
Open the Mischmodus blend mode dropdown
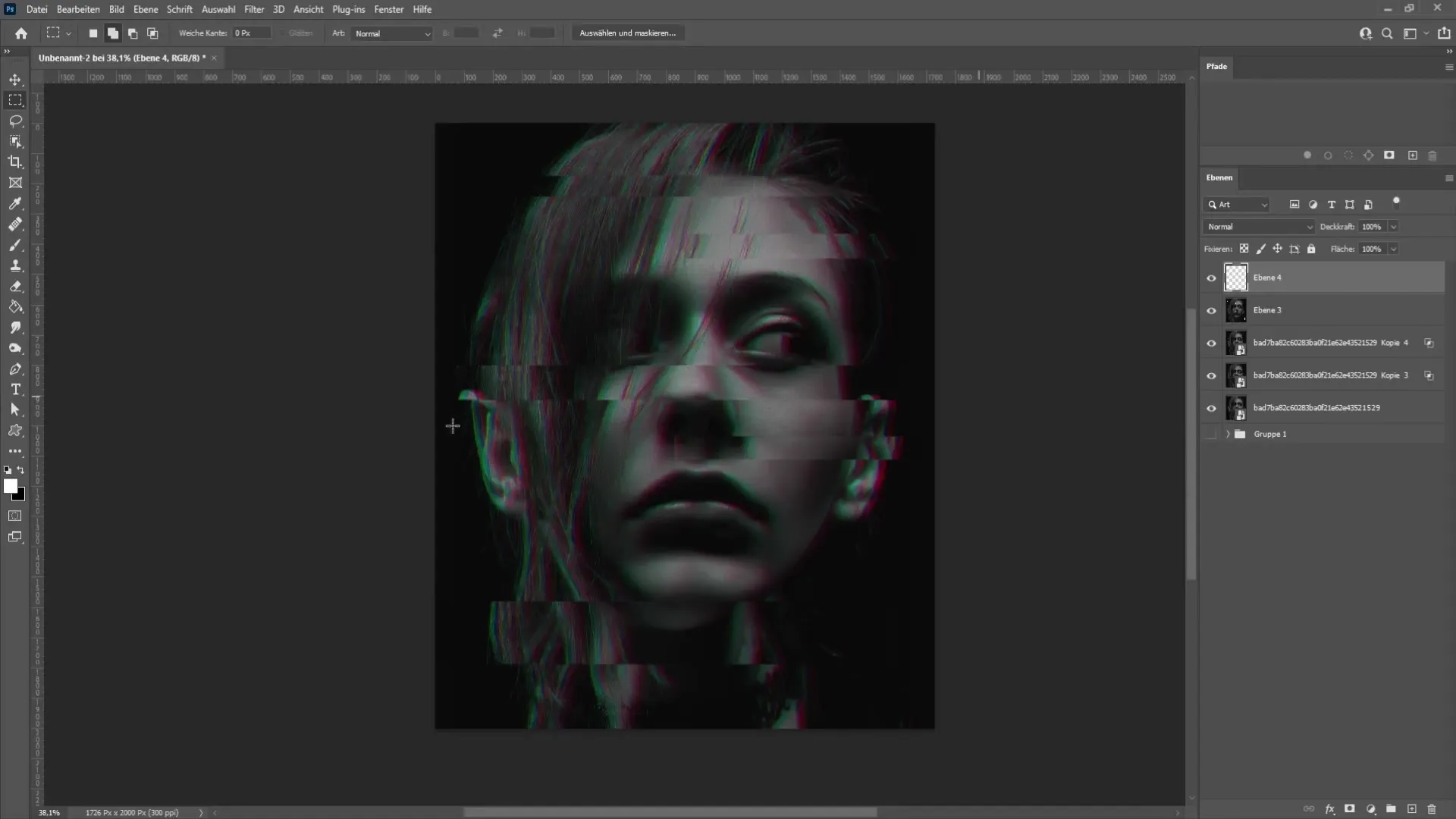(x=1258, y=226)
